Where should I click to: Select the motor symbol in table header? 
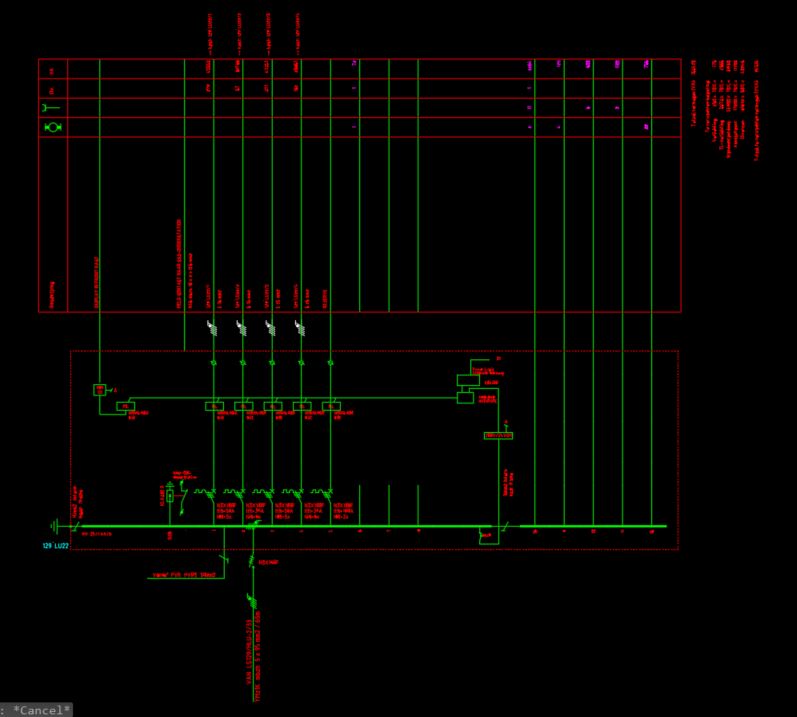[x=53, y=127]
